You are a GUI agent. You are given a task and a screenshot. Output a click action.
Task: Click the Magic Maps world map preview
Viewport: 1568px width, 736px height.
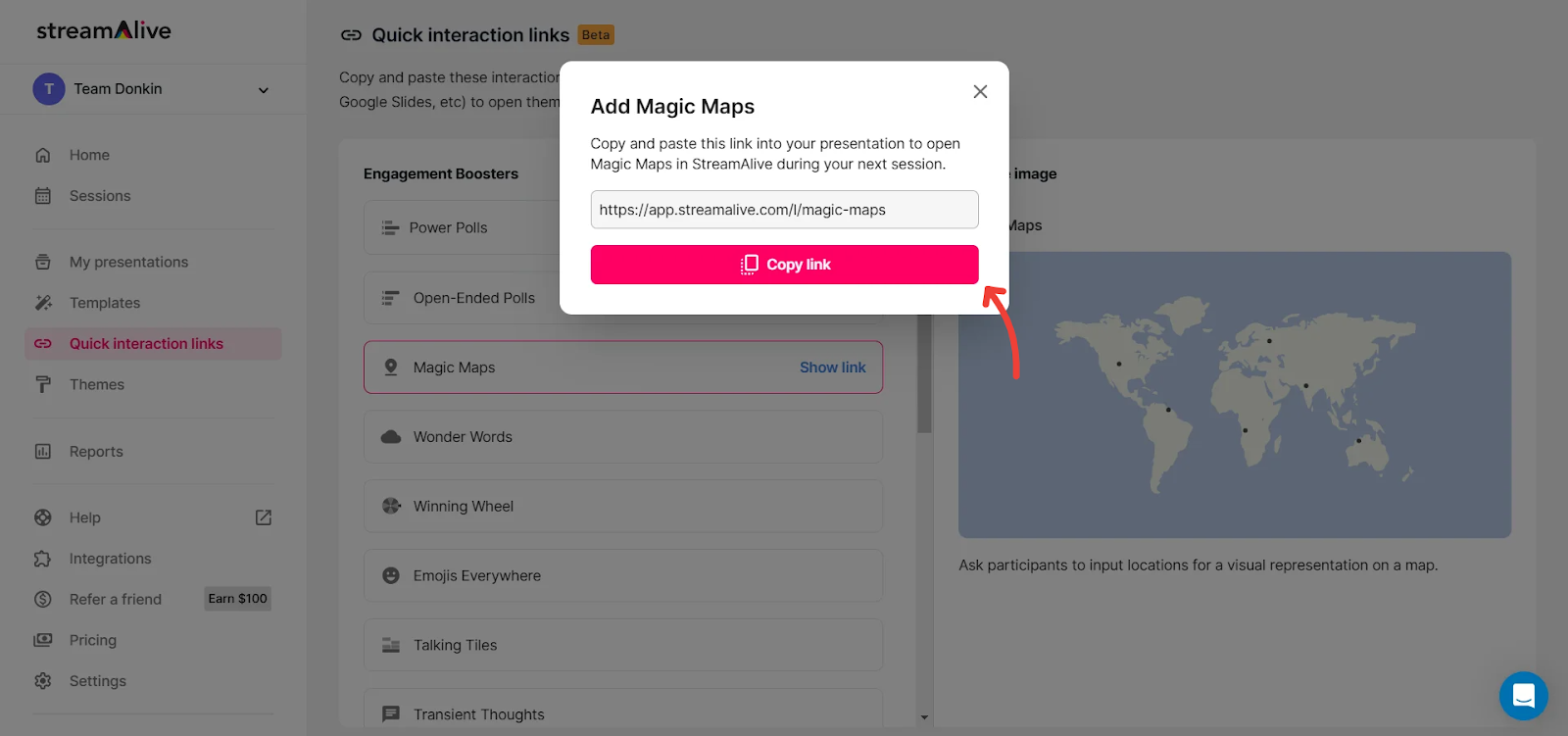tap(1235, 395)
